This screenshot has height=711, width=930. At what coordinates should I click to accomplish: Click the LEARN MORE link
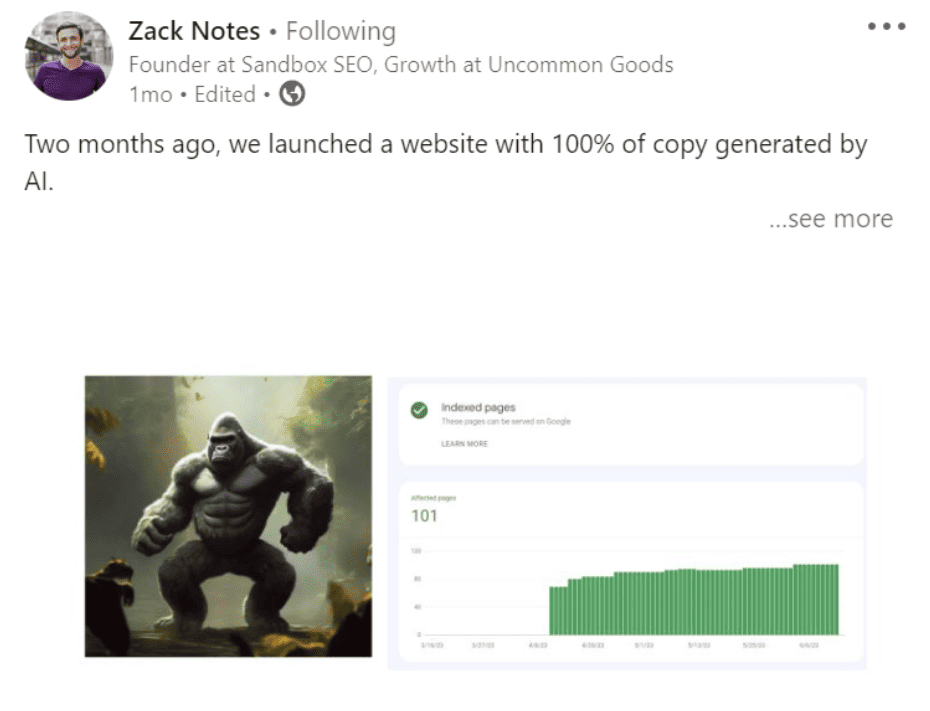click(464, 443)
